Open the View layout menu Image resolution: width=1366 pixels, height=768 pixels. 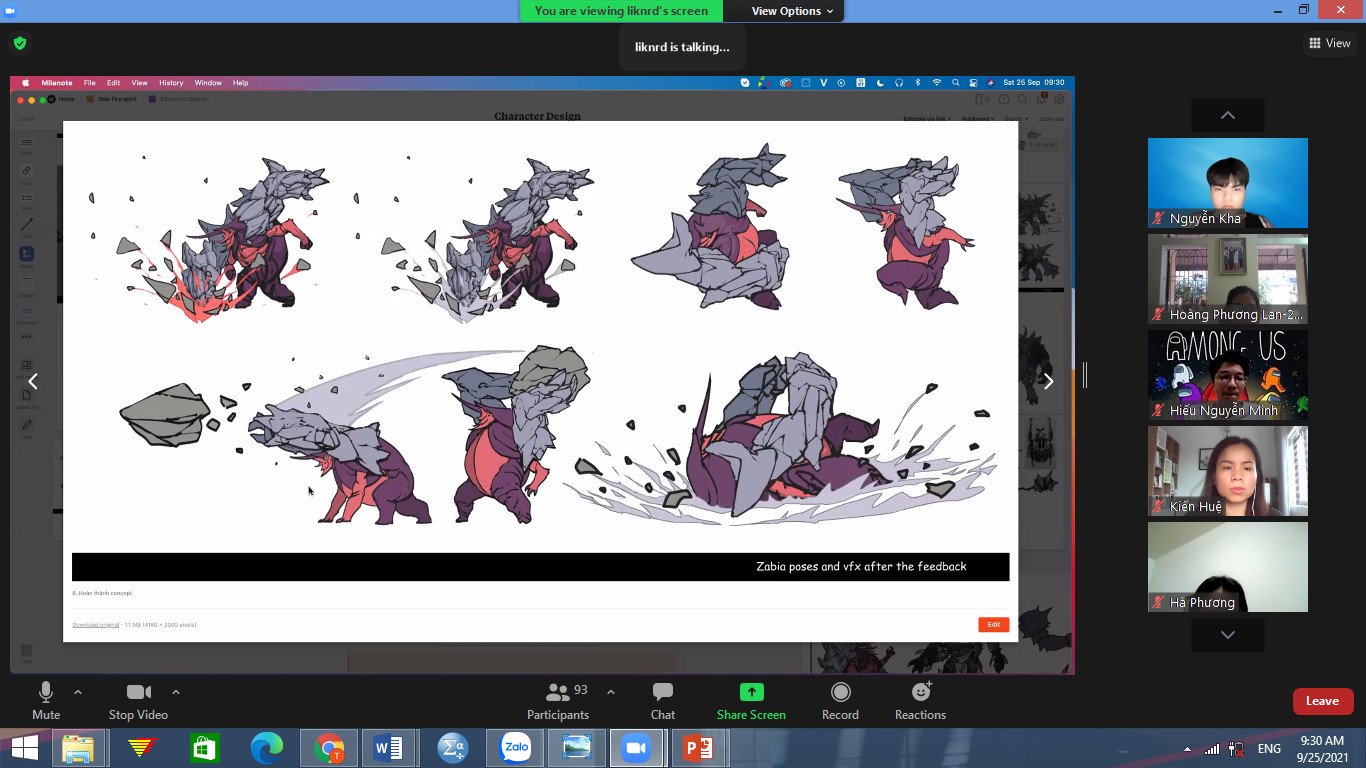tap(1330, 43)
